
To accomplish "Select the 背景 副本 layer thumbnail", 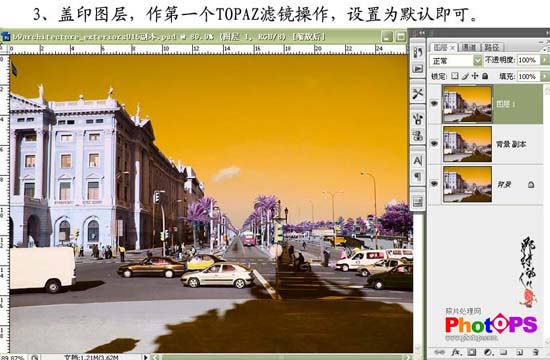I will (468, 144).
